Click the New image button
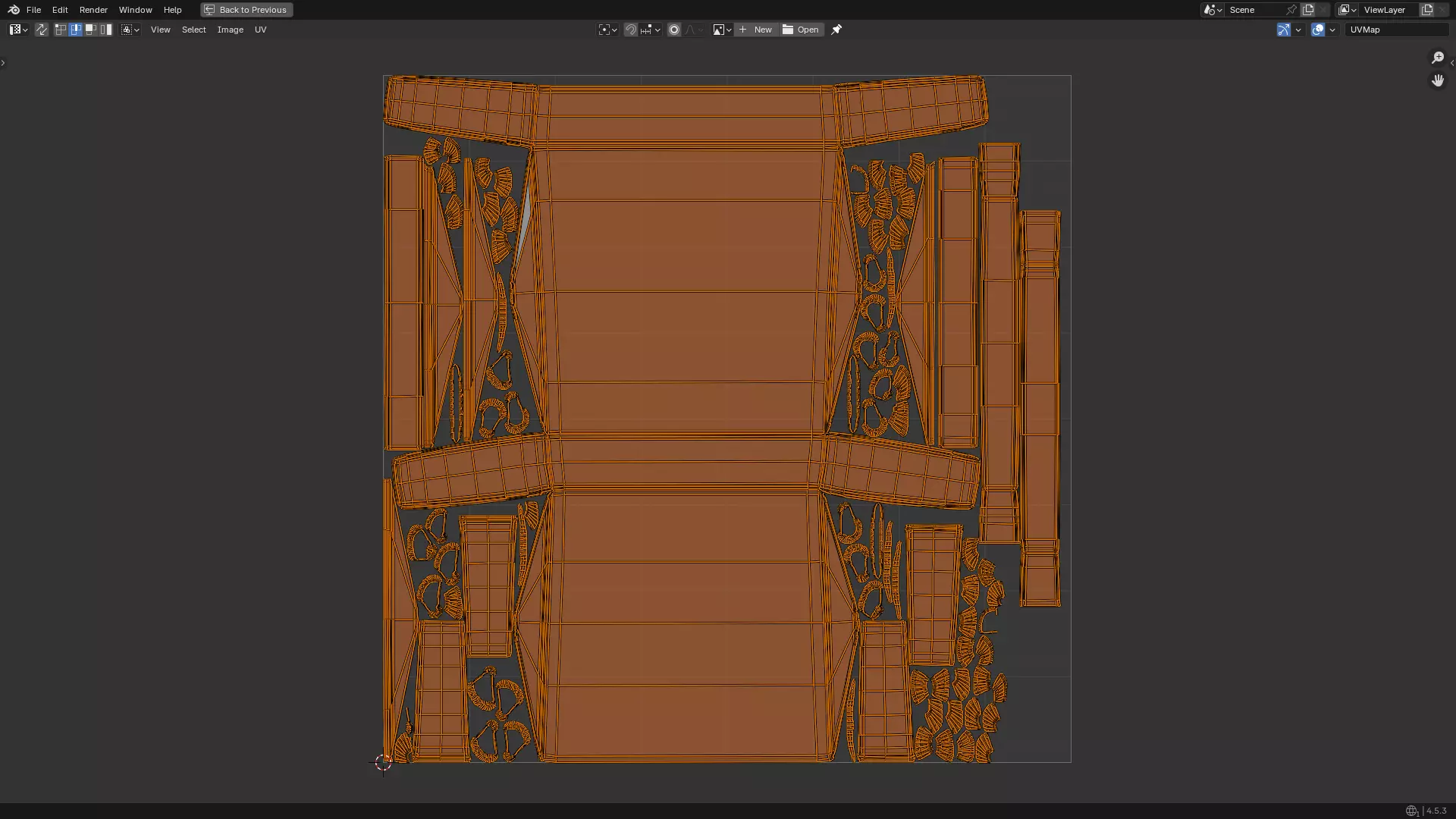The width and height of the screenshot is (1456, 819). 755,30
